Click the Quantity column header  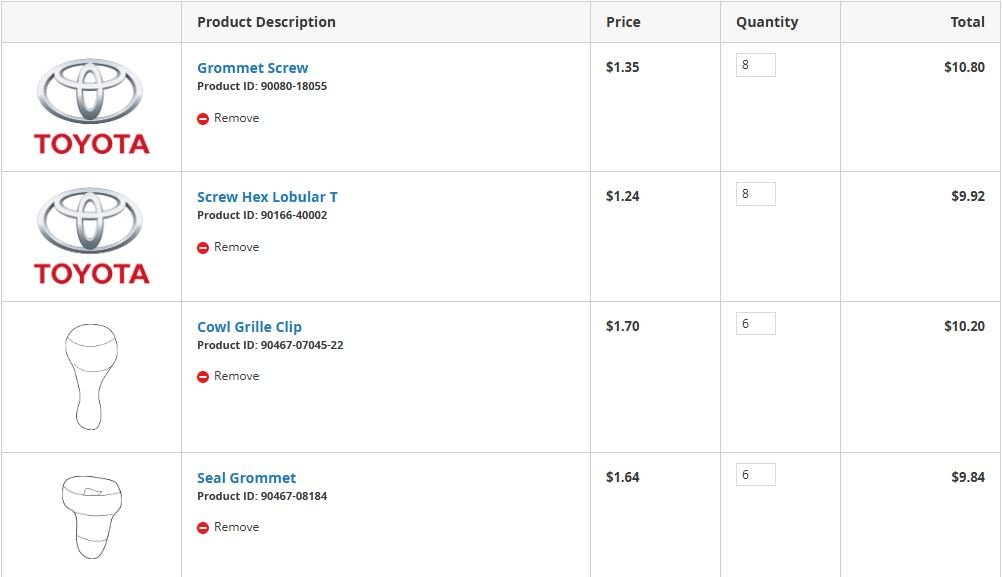click(767, 22)
